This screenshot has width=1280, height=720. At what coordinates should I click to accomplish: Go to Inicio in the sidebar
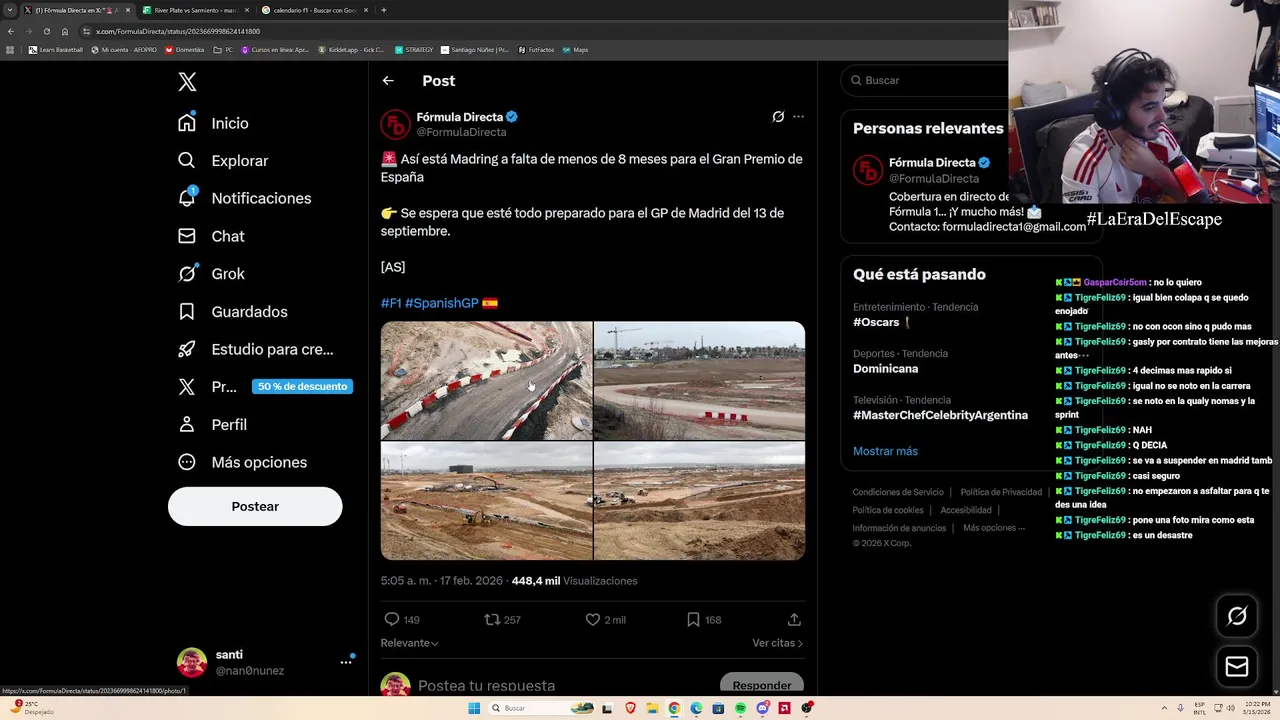[213, 123]
